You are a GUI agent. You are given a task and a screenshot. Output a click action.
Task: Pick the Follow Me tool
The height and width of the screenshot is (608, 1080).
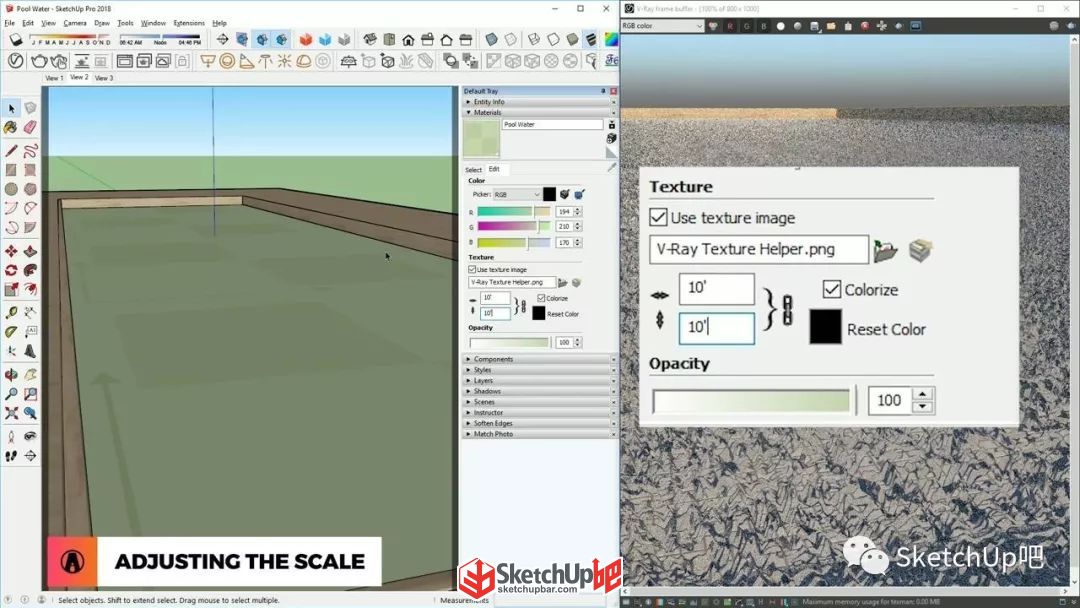30,271
